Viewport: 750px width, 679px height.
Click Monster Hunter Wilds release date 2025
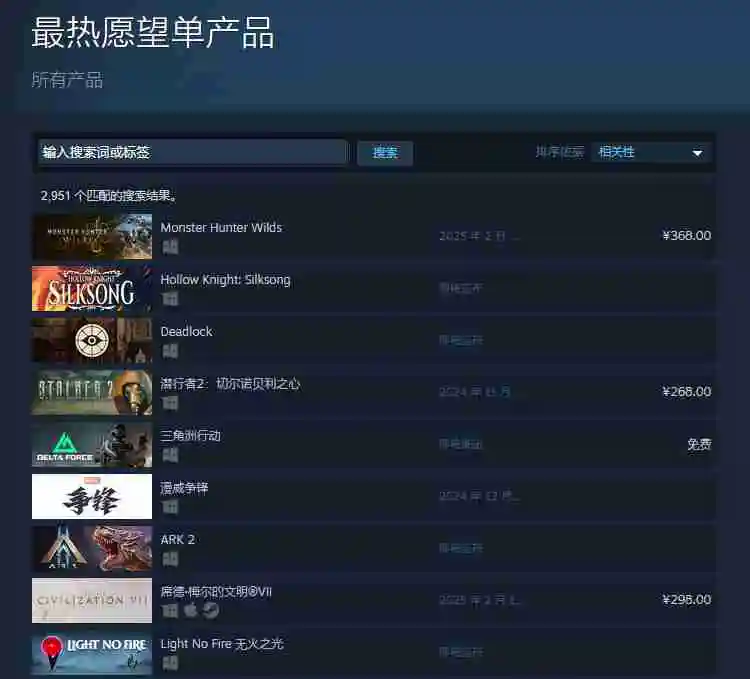[x=478, y=236]
